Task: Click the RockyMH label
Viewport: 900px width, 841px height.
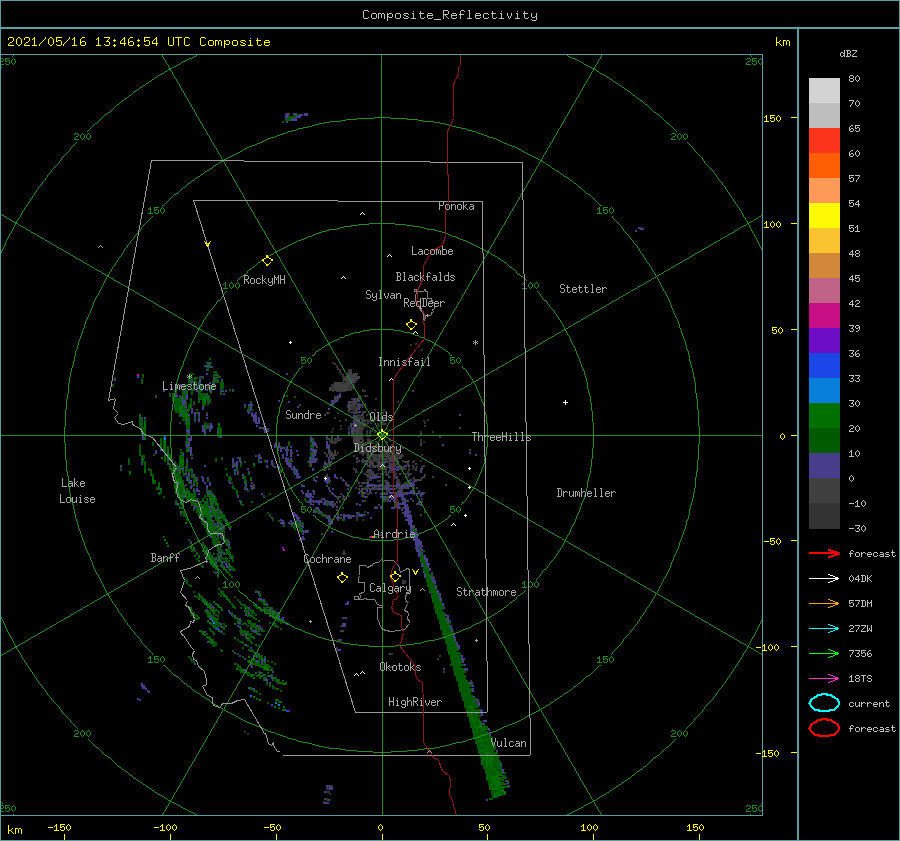Action: tap(264, 280)
